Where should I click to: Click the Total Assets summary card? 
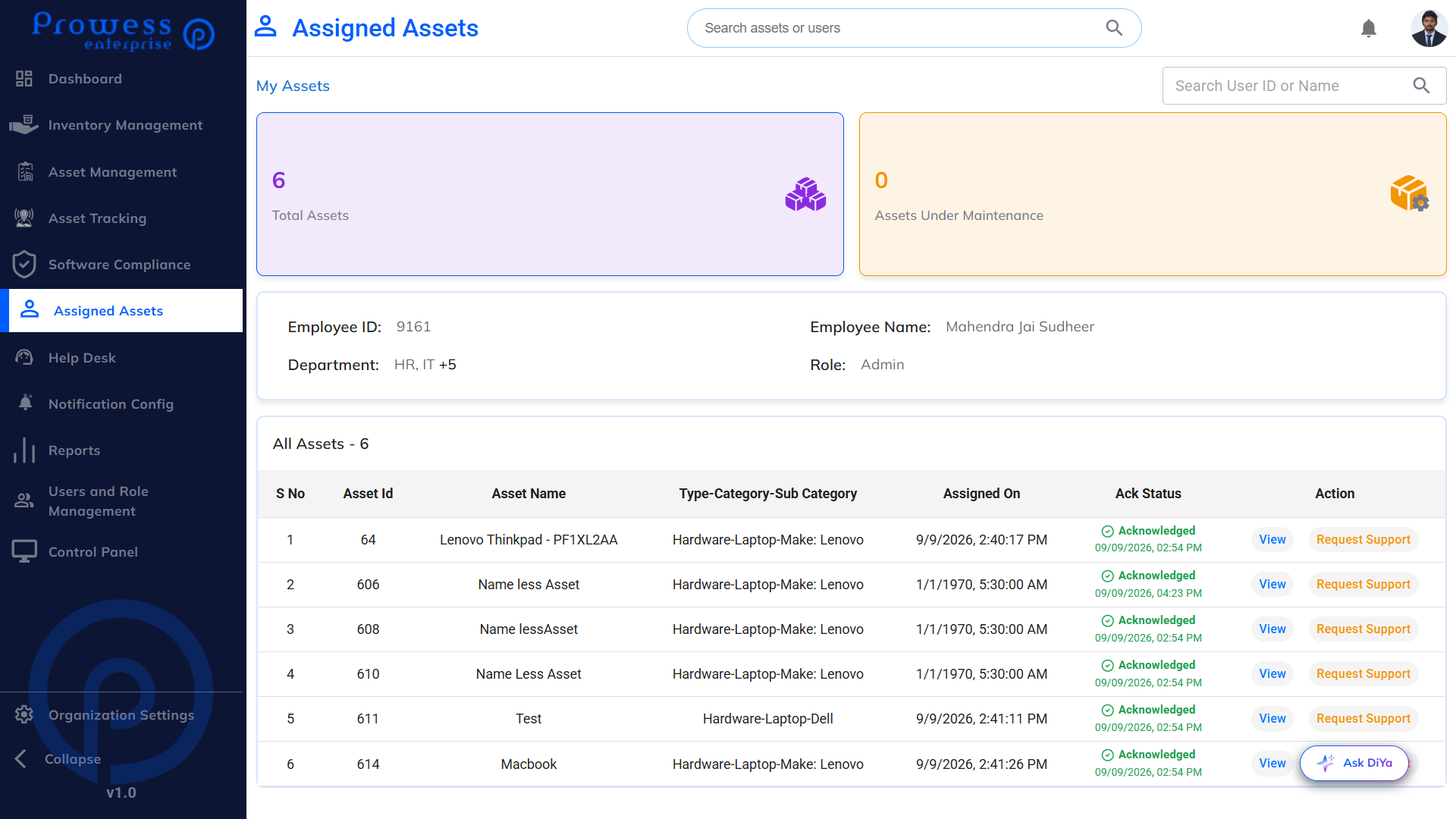tap(550, 194)
